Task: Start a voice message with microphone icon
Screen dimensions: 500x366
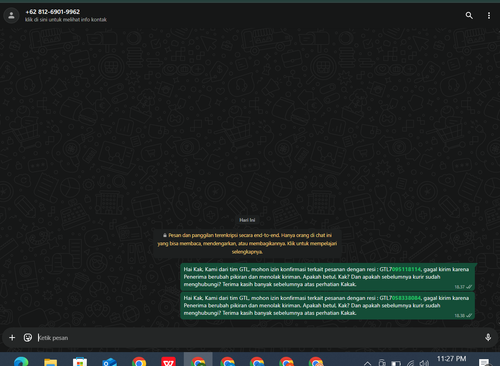Action: [x=488, y=337]
